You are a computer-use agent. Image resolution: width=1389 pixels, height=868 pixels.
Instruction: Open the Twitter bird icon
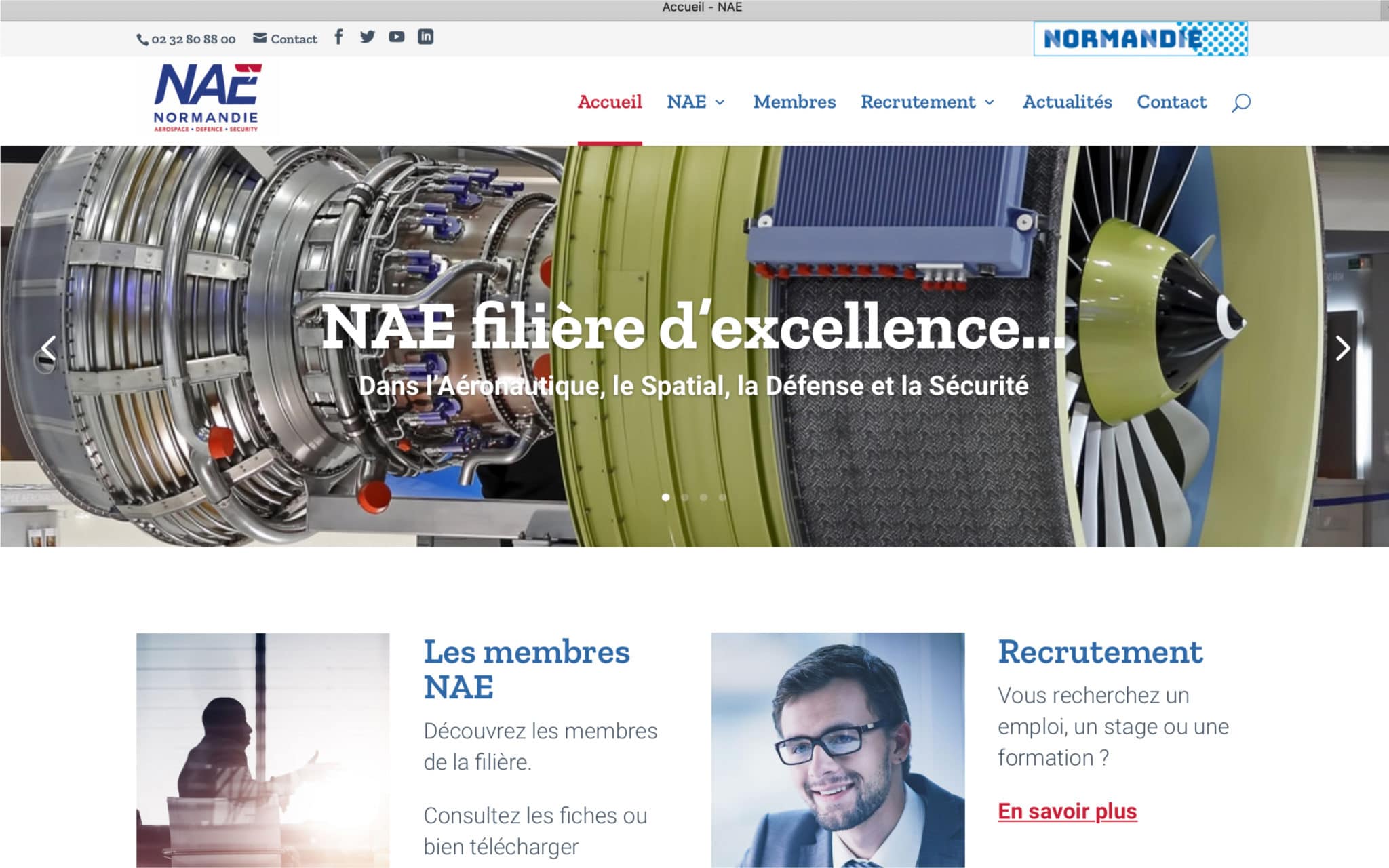pos(367,37)
